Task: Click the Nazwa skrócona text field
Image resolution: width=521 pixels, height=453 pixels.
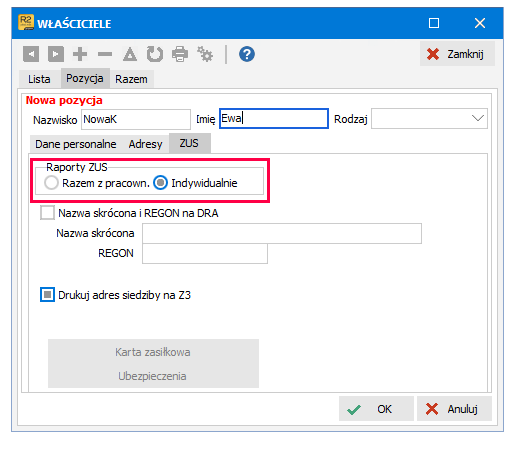Action: coord(282,233)
